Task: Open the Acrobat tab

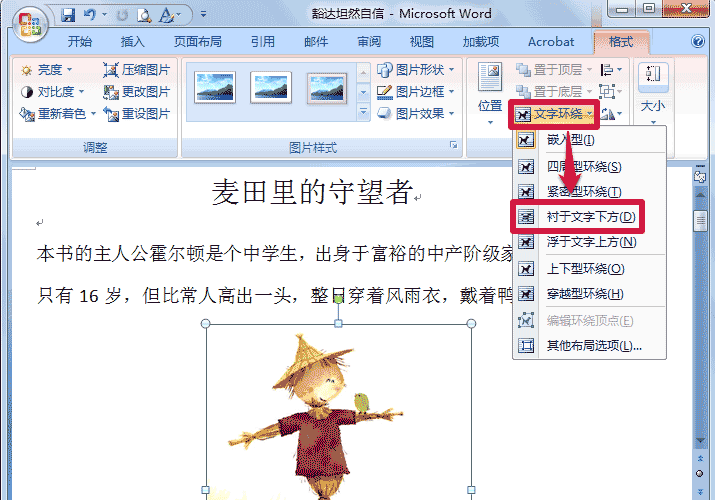Action: 551,42
